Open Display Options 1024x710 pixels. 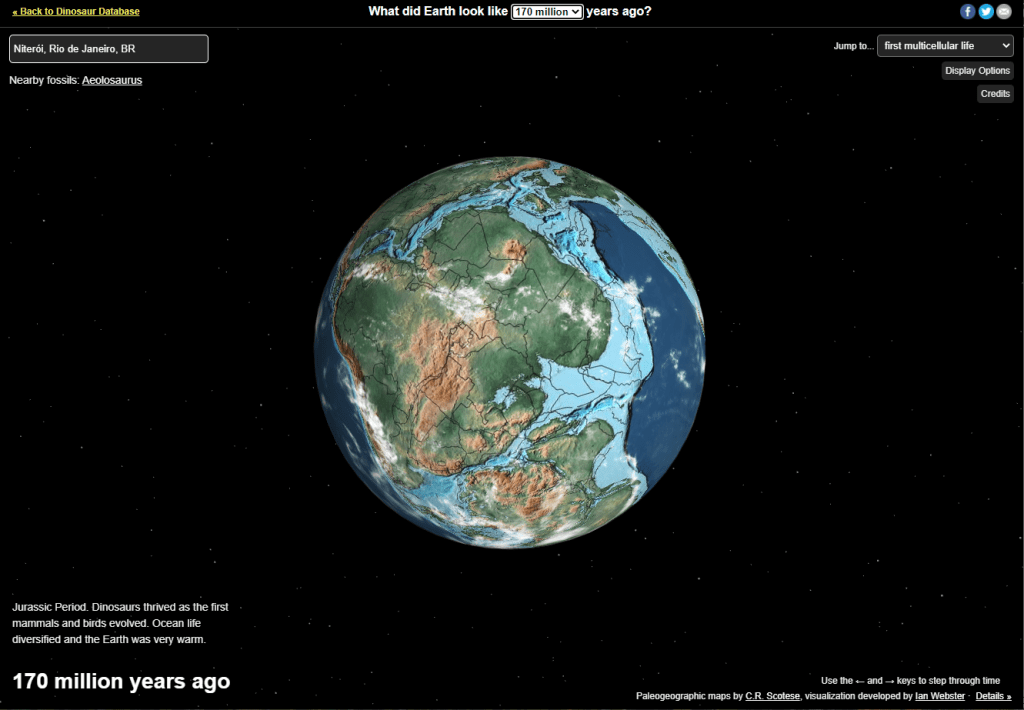click(x=978, y=71)
